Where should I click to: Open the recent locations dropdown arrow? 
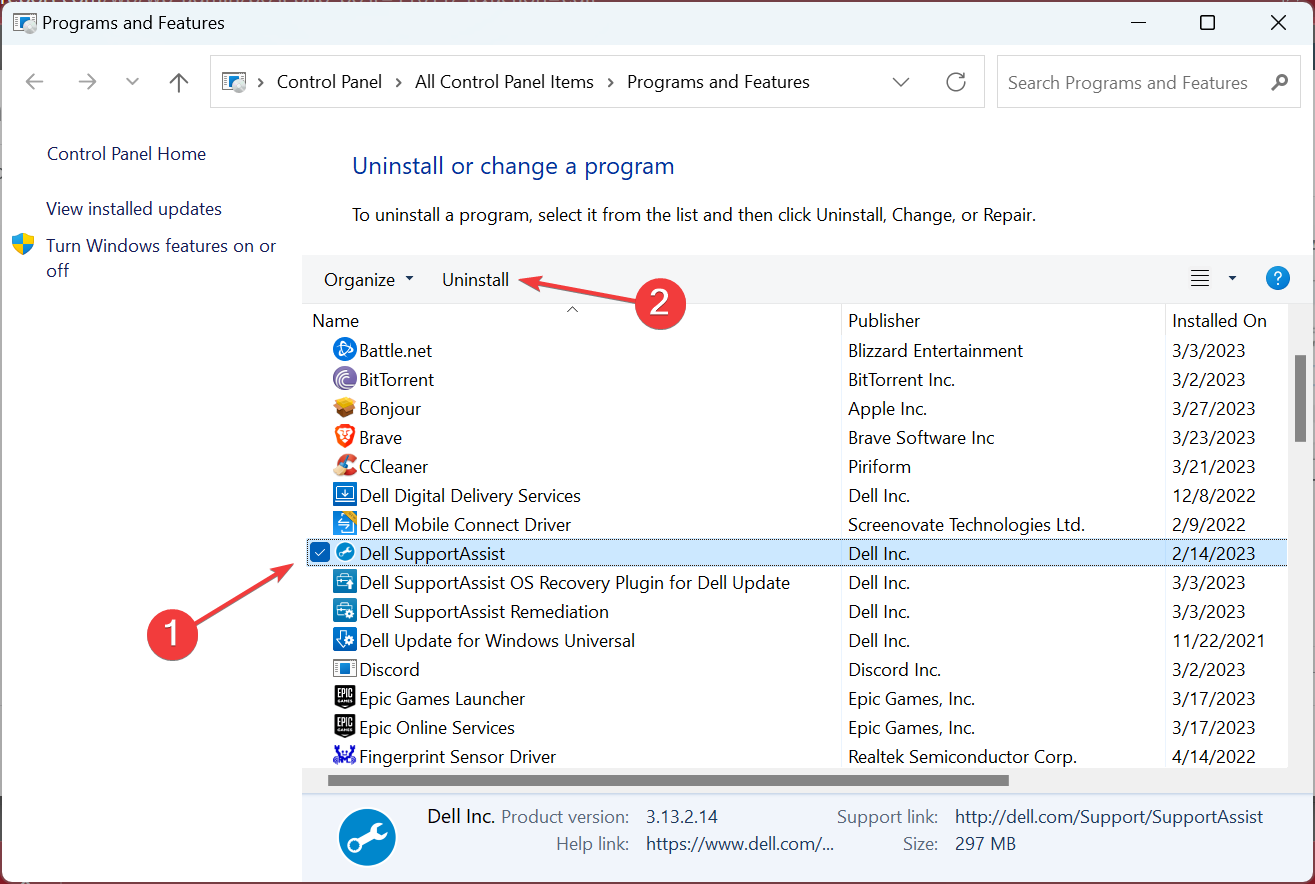coord(132,82)
